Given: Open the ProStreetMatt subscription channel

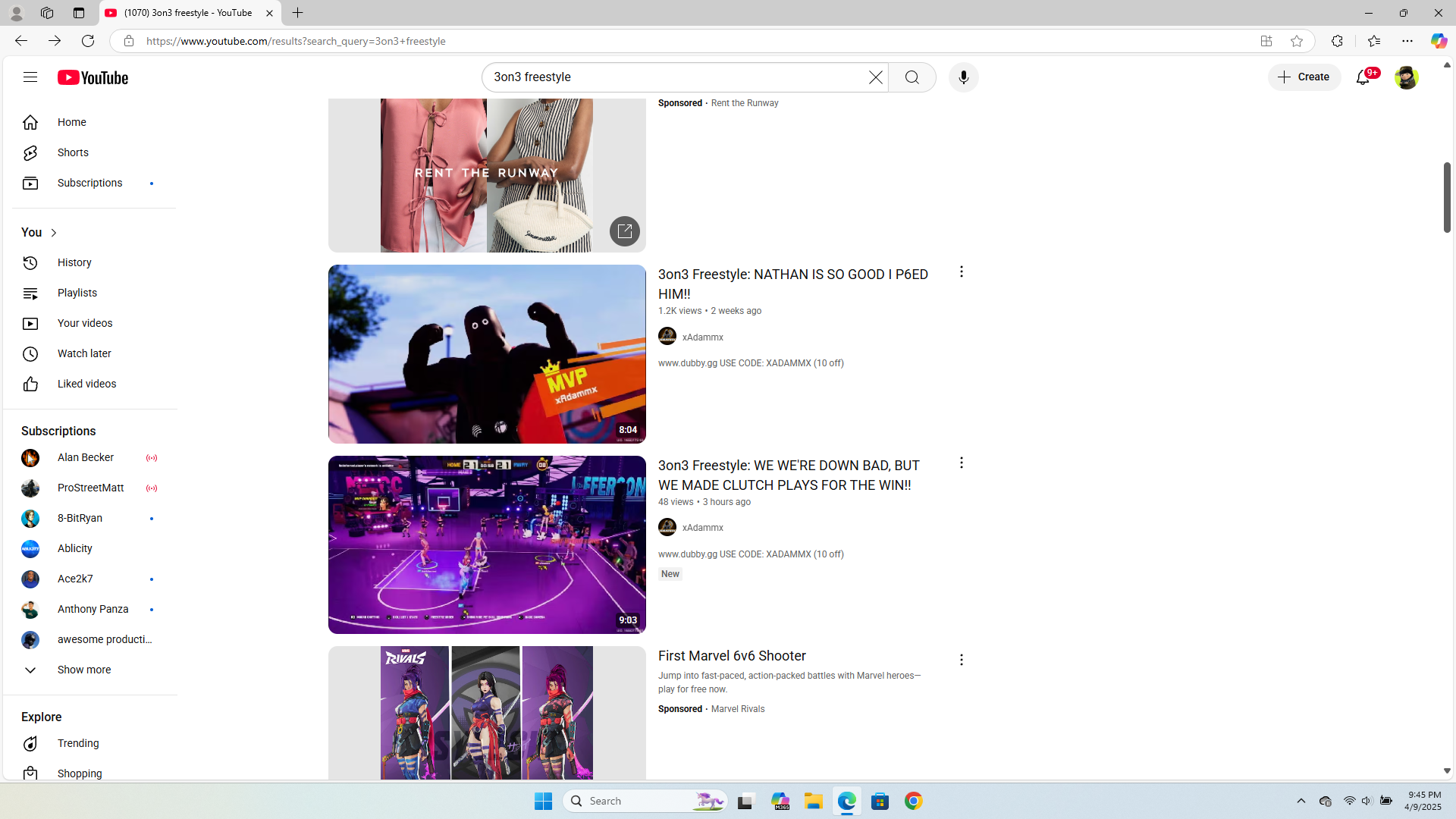Looking at the screenshot, I should click(88, 488).
